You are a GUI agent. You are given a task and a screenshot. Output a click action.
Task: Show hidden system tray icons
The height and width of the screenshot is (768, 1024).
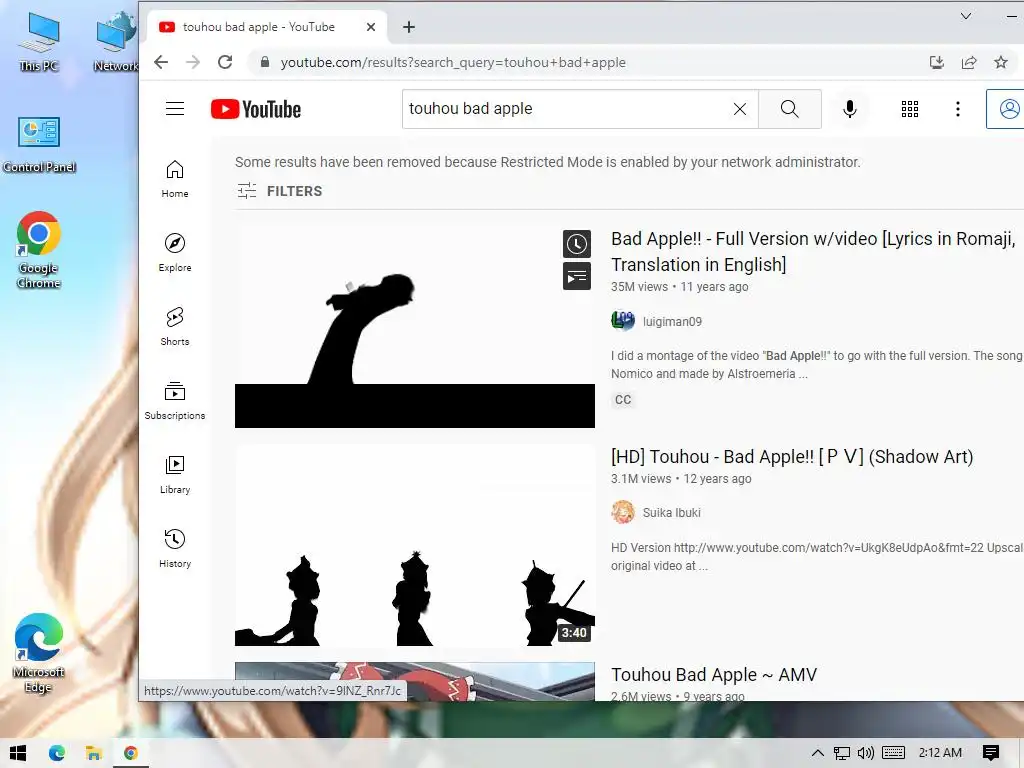pos(818,753)
